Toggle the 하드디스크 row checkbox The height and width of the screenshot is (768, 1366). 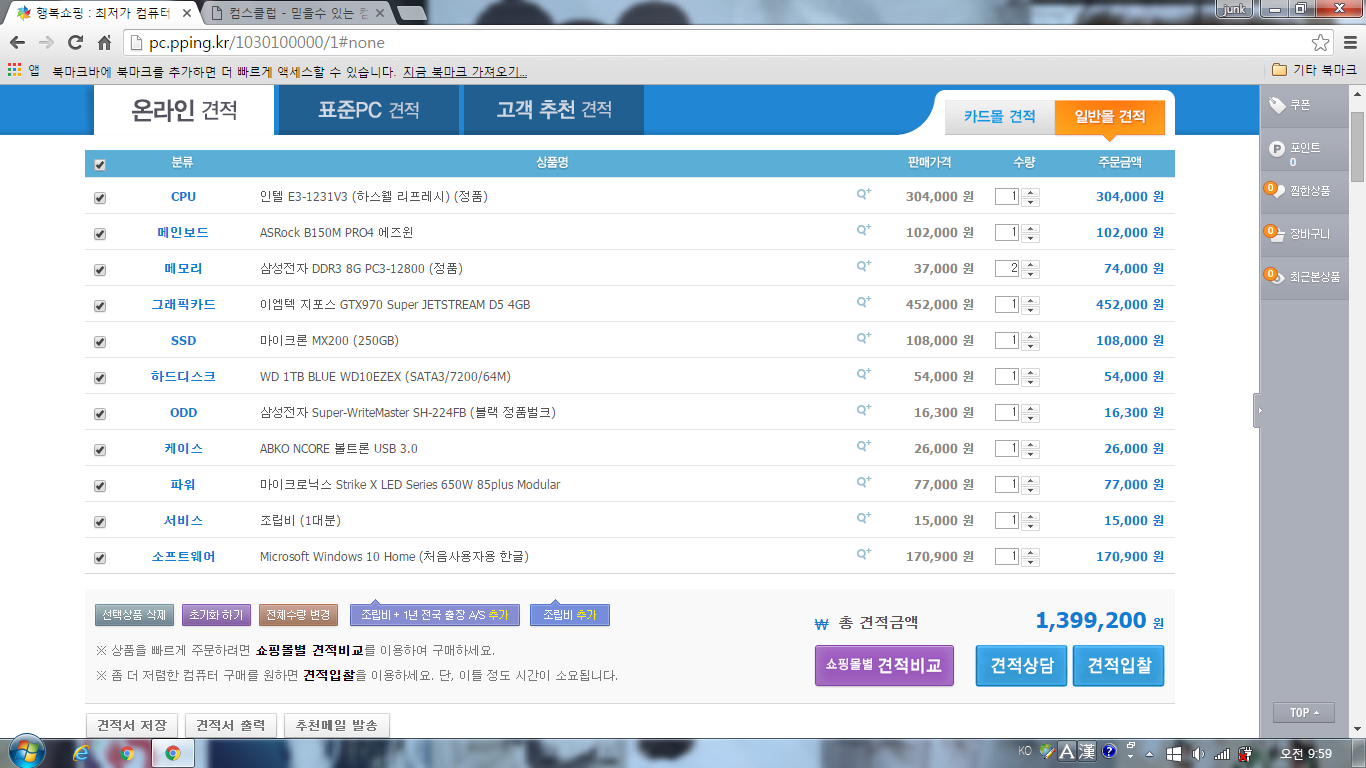tap(99, 378)
